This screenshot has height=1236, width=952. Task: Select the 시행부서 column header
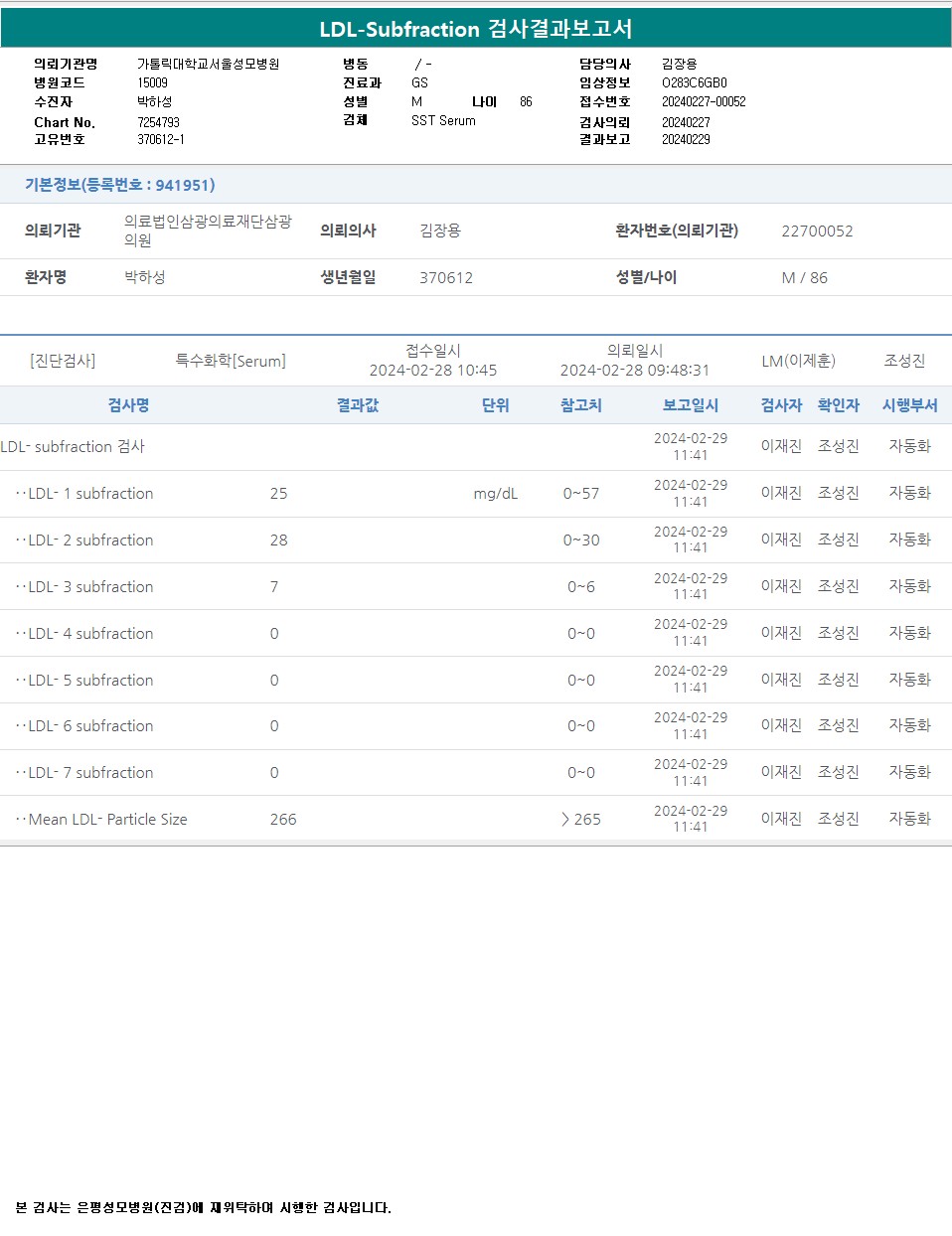click(909, 405)
